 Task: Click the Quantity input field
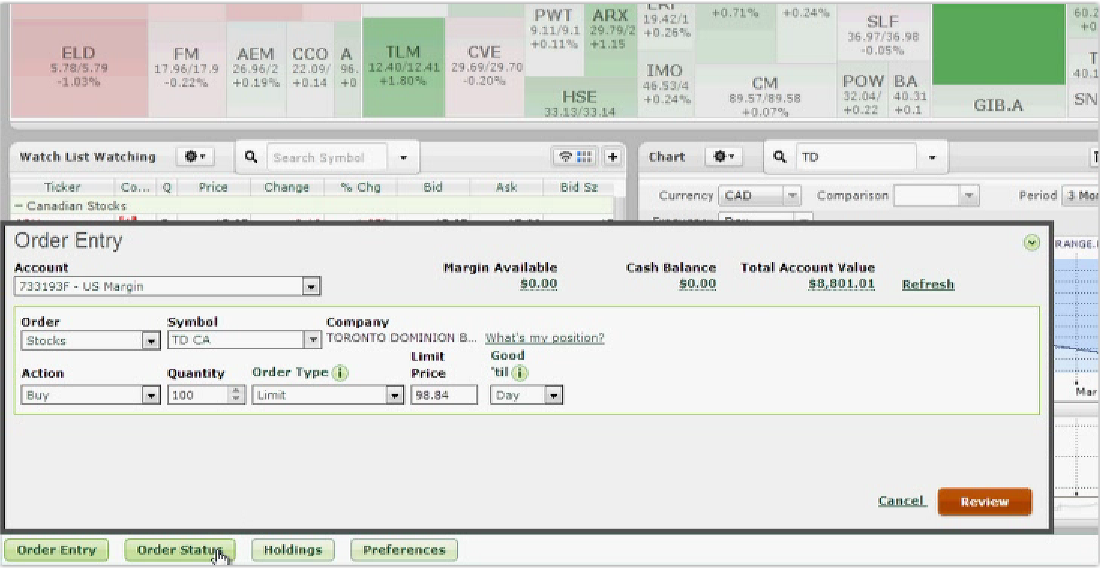point(199,395)
